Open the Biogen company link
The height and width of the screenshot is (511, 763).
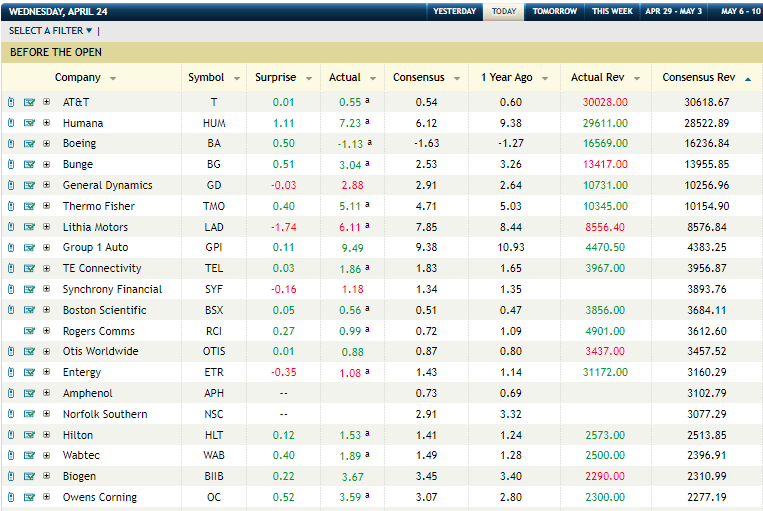tap(79, 476)
